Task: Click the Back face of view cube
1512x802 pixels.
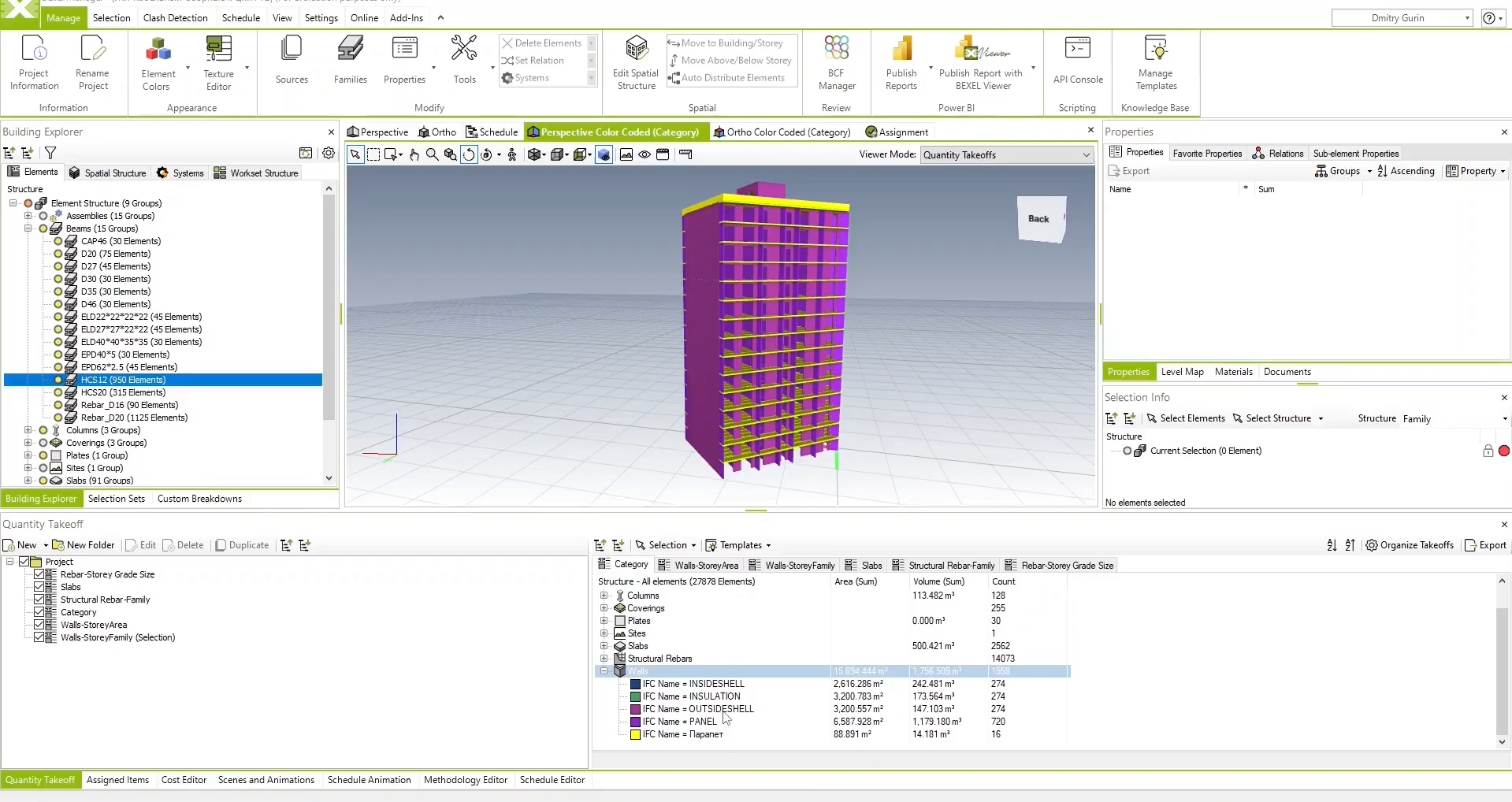Action: pos(1038,219)
